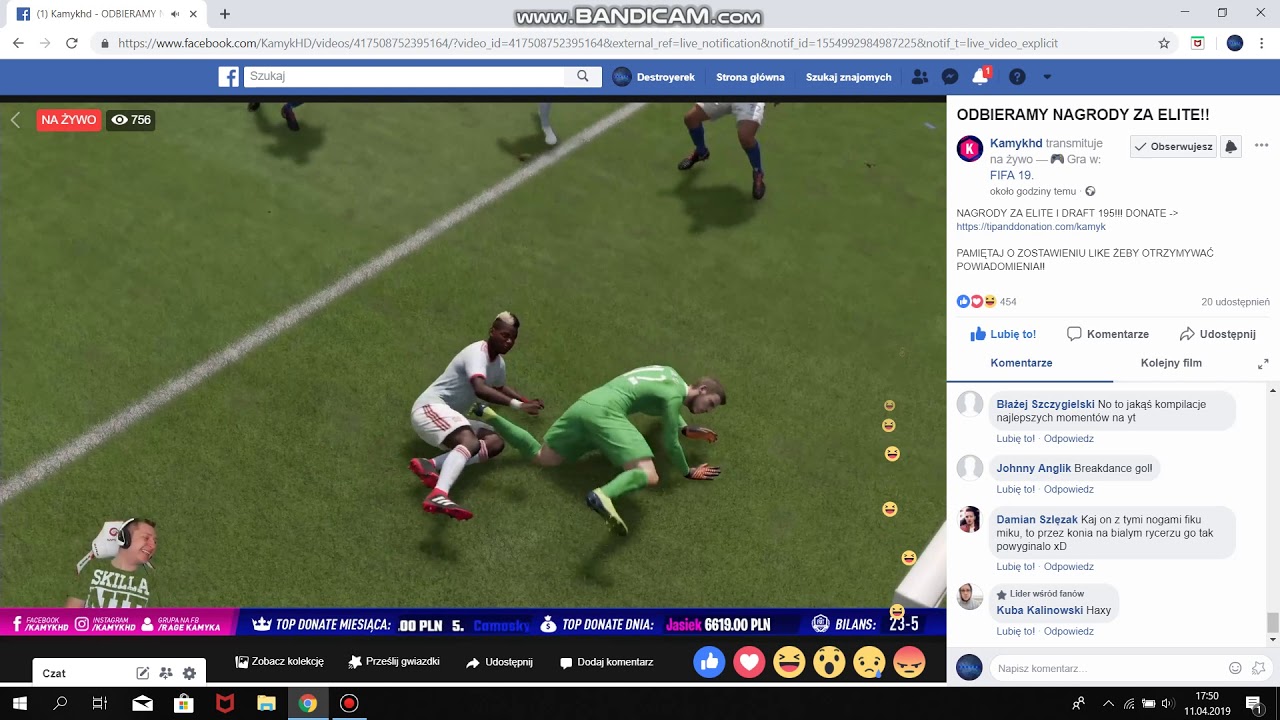Click Zobacz kolekcję below the video
The width and height of the screenshot is (1280, 720).
[x=279, y=662]
